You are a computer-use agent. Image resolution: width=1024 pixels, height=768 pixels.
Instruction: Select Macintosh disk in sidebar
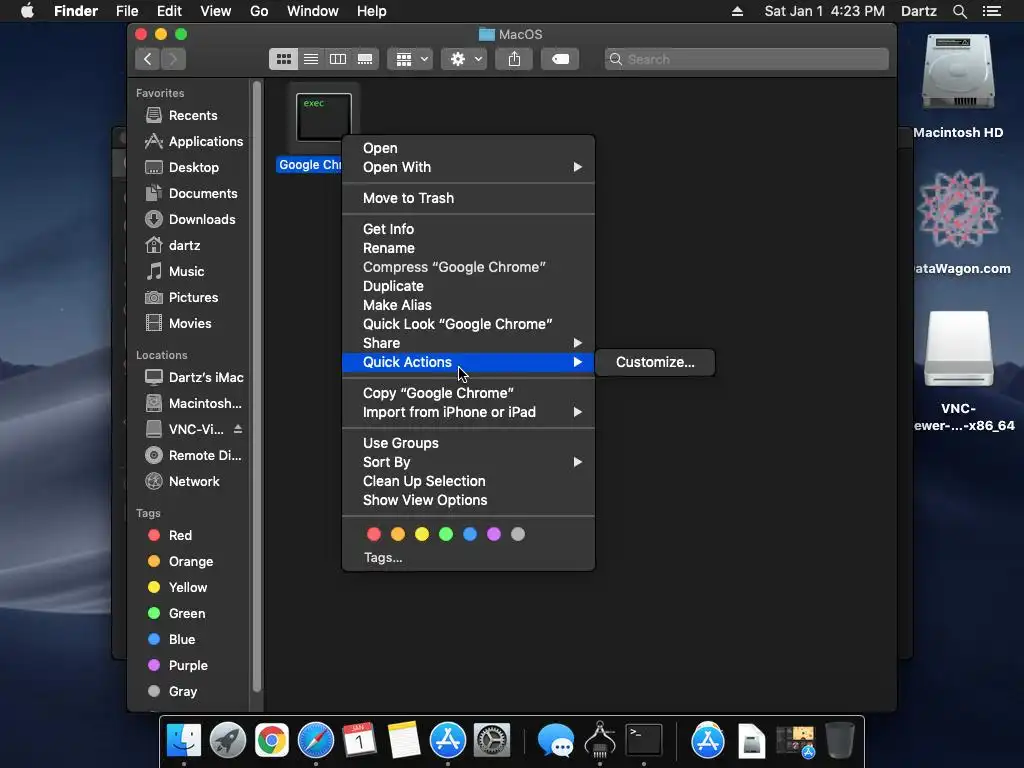click(193, 404)
